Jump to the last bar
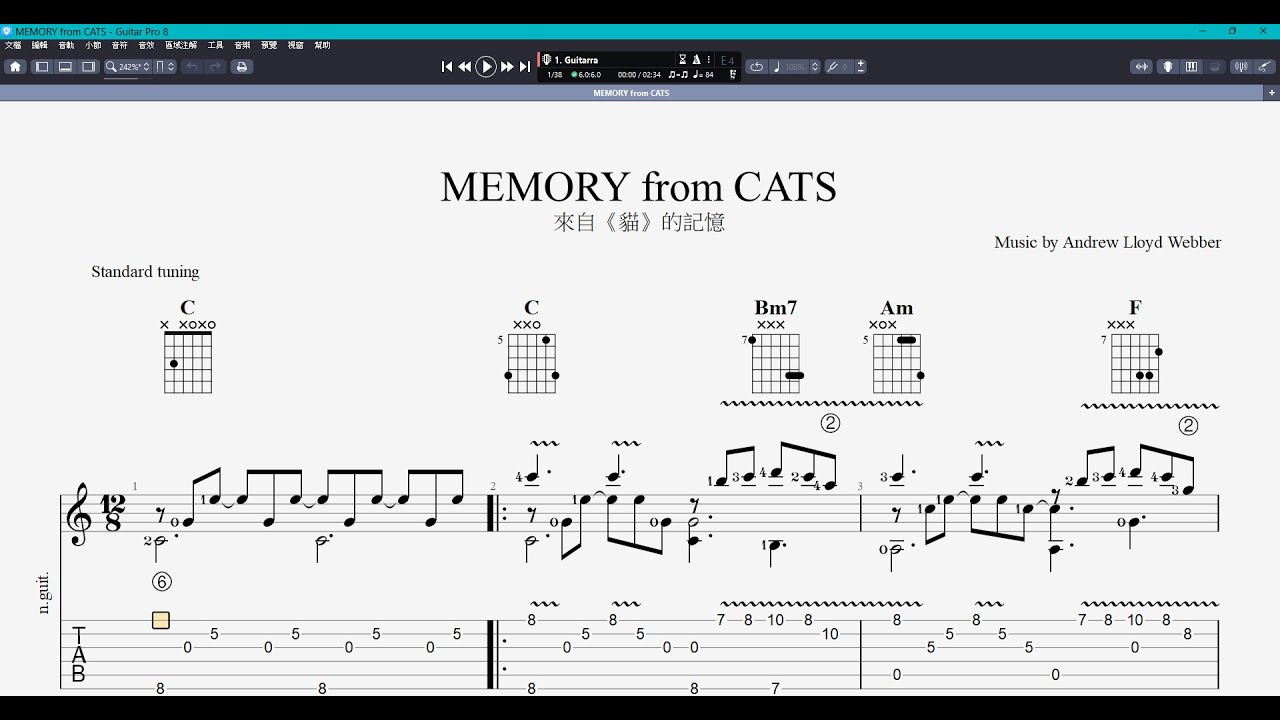Viewport: 1280px width, 720px height. click(525, 67)
